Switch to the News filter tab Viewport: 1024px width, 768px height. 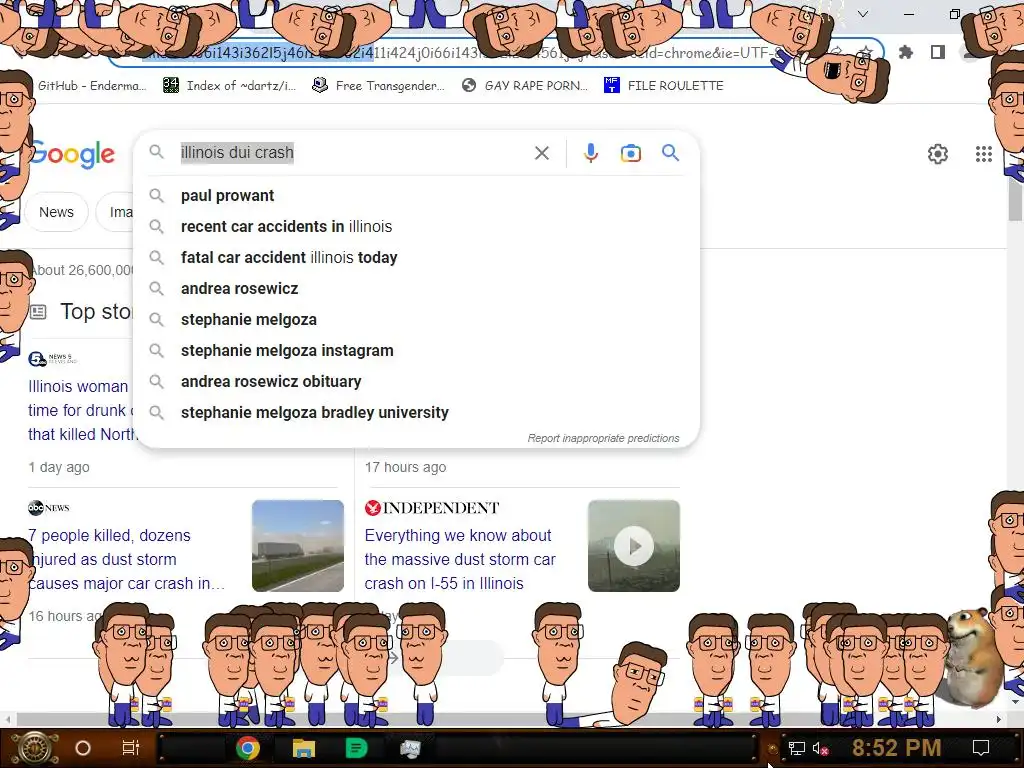56,212
